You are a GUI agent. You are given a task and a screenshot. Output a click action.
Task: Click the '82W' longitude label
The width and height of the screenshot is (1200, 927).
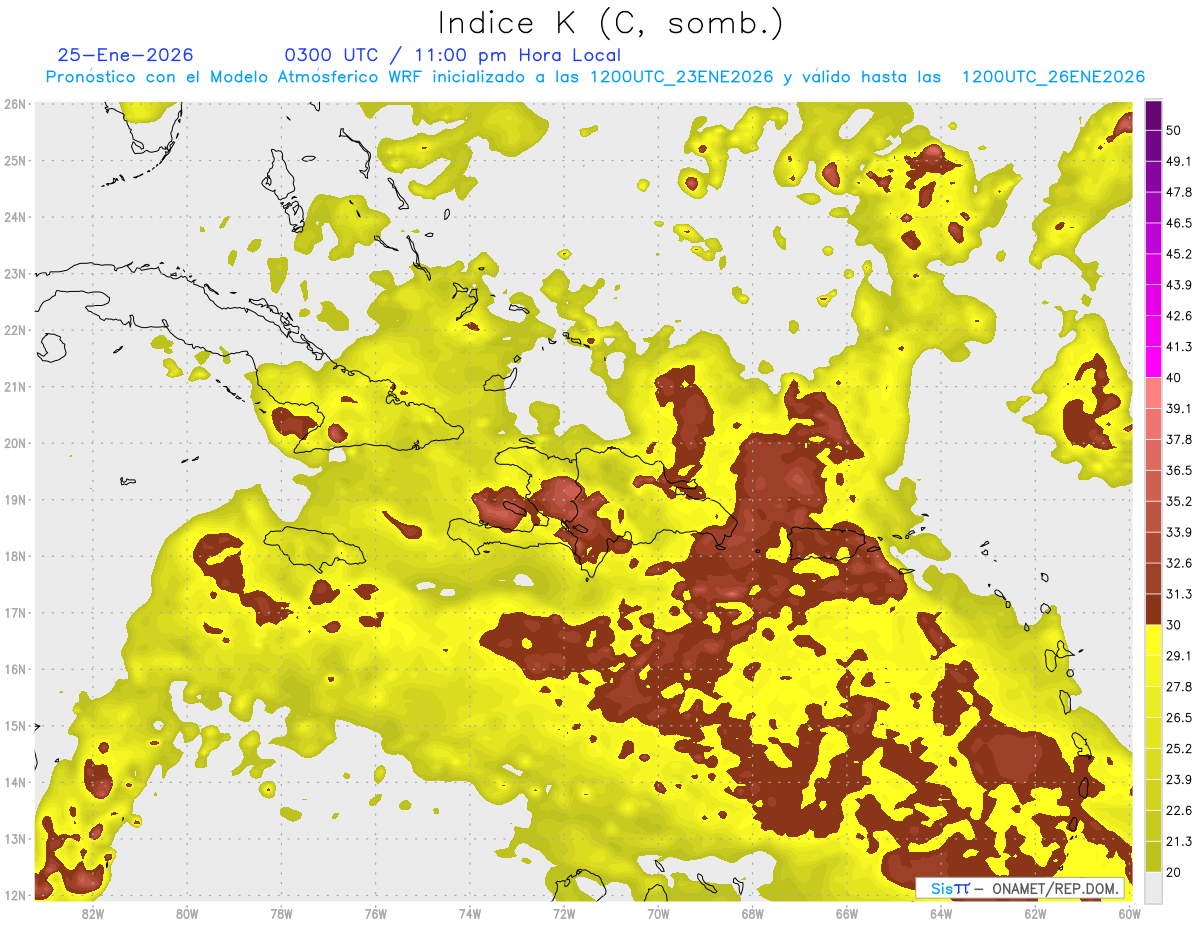pyautogui.click(x=93, y=913)
